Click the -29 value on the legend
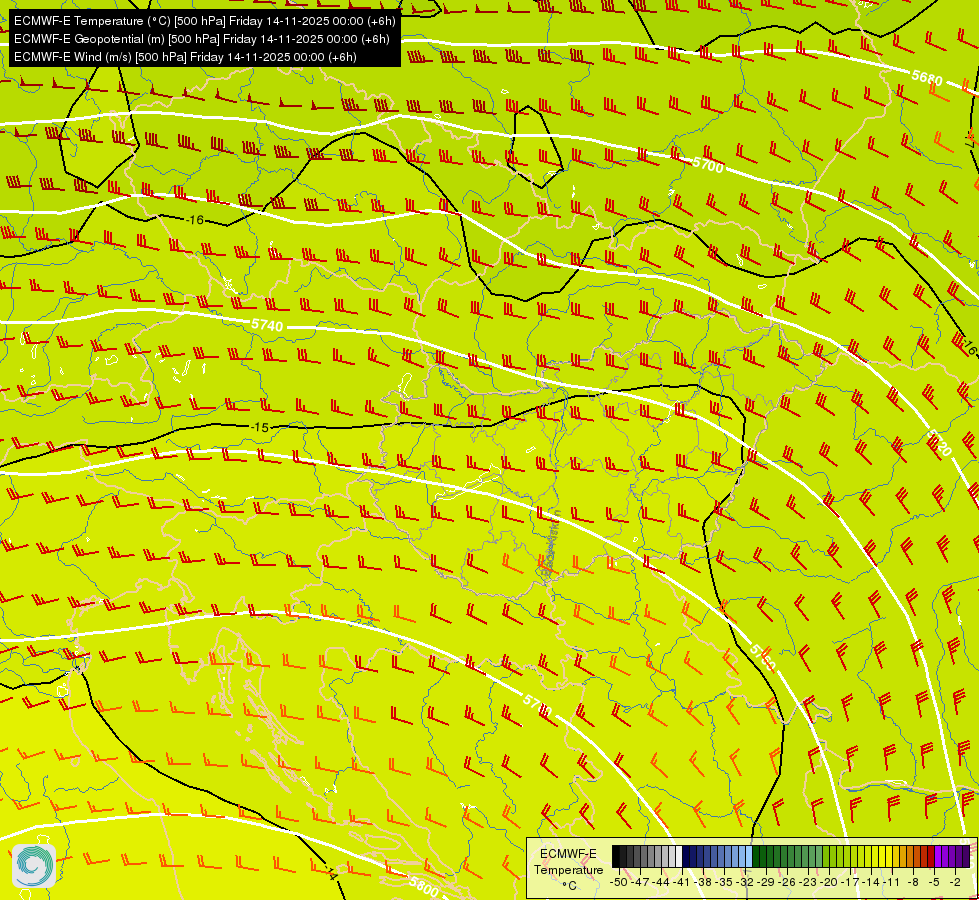979x900 pixels. click(767, 882)
